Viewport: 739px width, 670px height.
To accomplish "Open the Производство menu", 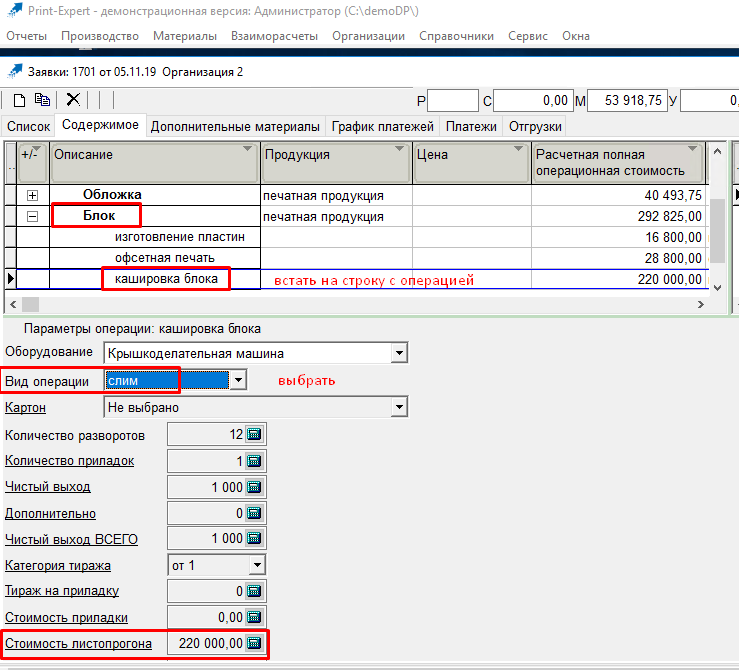I will (x=99, y=36).
